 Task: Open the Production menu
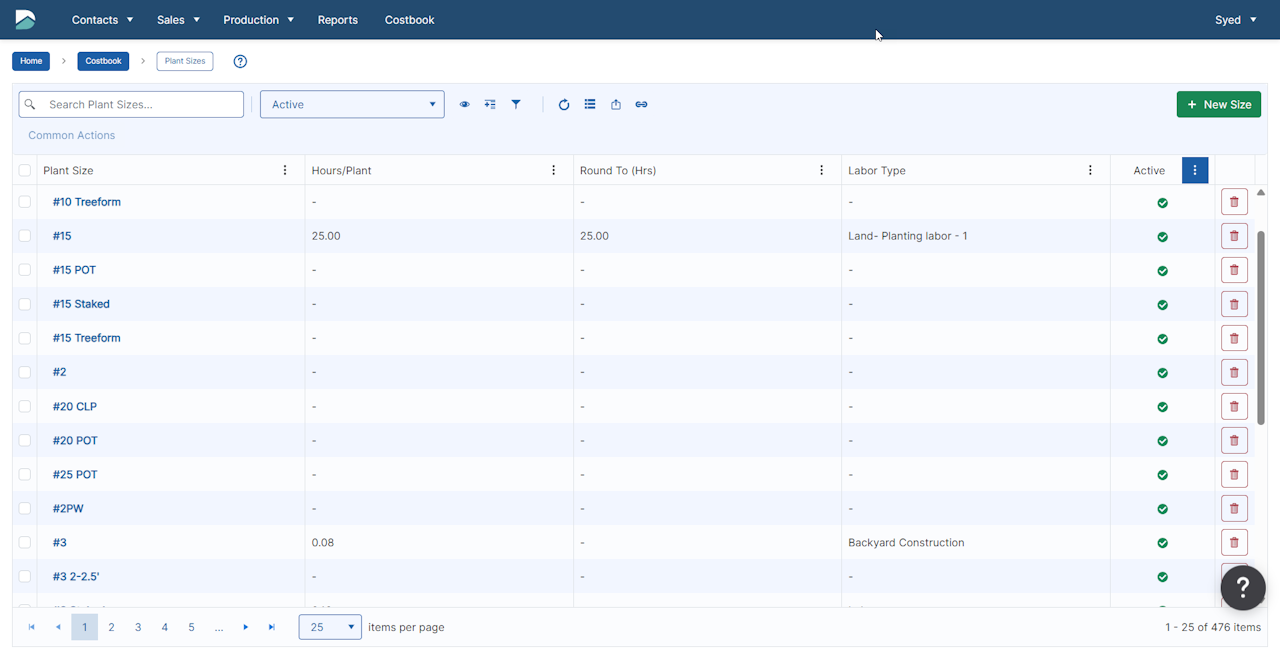(x=258, y=20)
